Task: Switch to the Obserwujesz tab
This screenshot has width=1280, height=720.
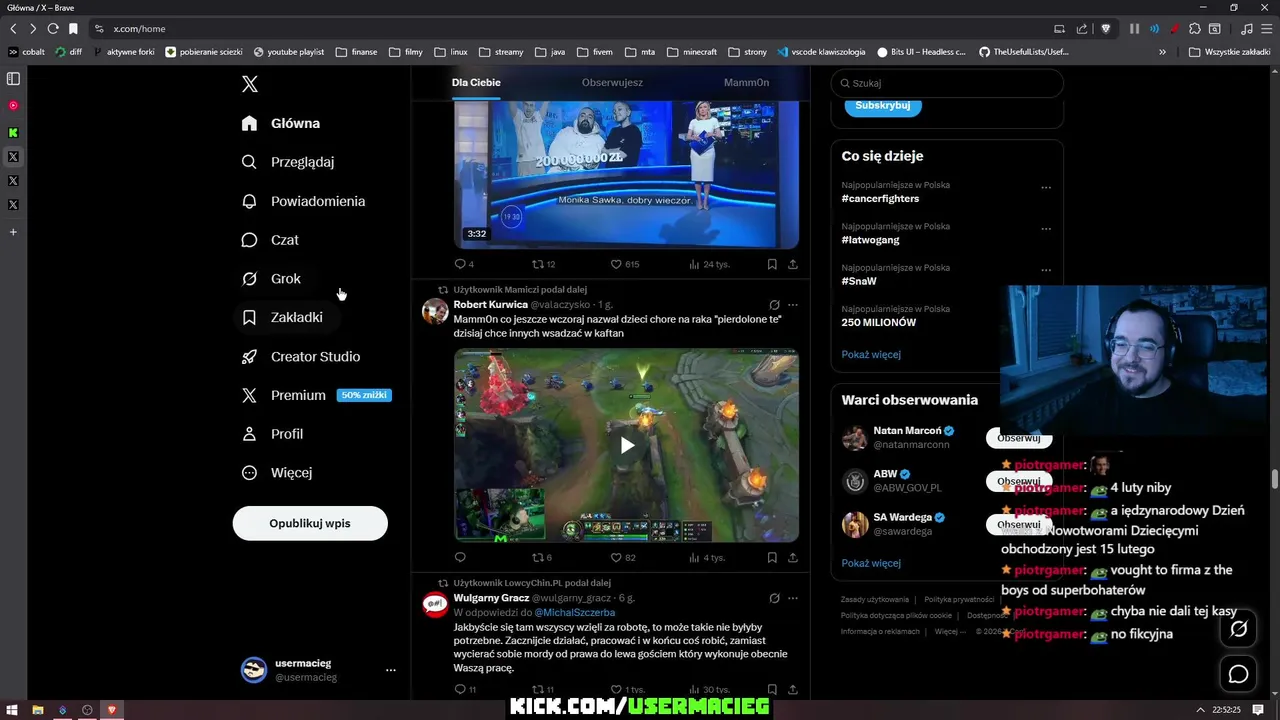Action: pos(612,83)
